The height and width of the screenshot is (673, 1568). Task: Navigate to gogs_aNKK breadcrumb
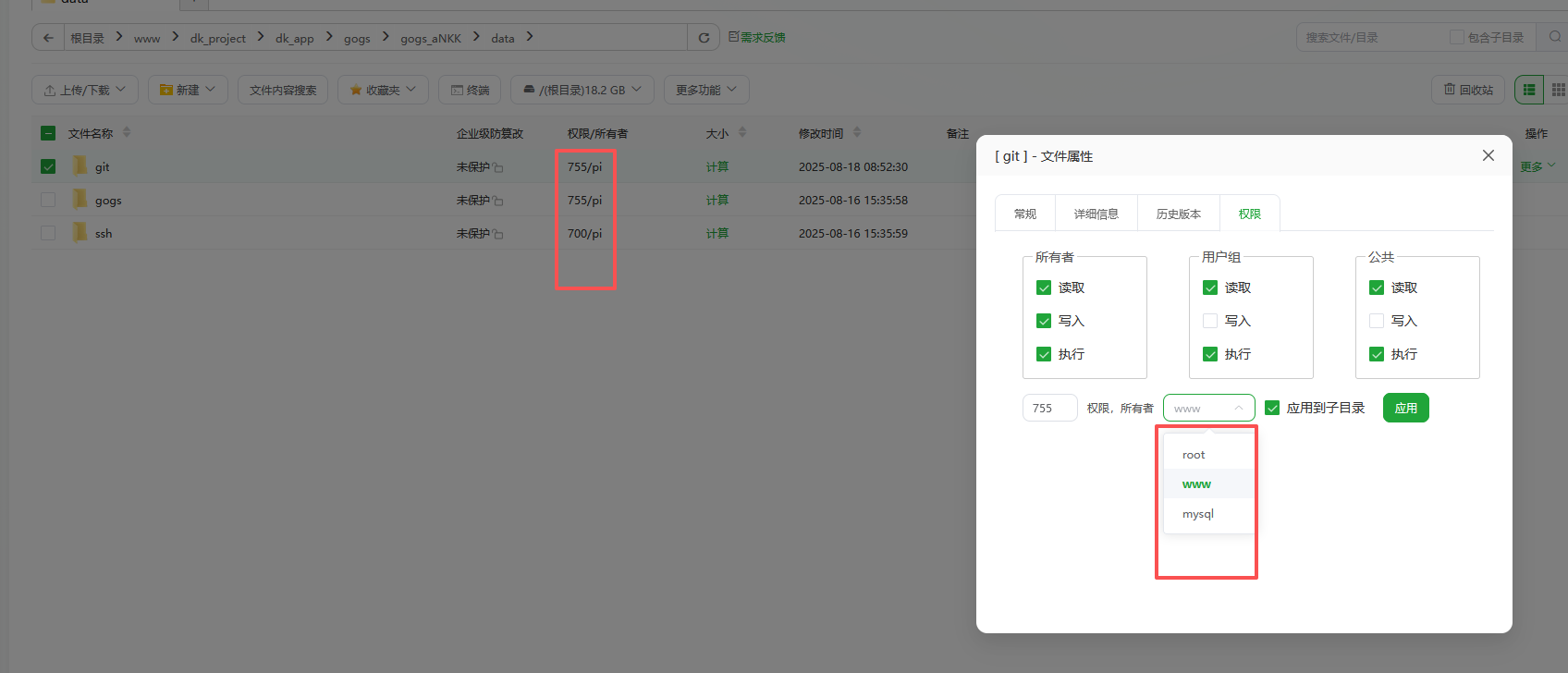click(x=431, y=38)
